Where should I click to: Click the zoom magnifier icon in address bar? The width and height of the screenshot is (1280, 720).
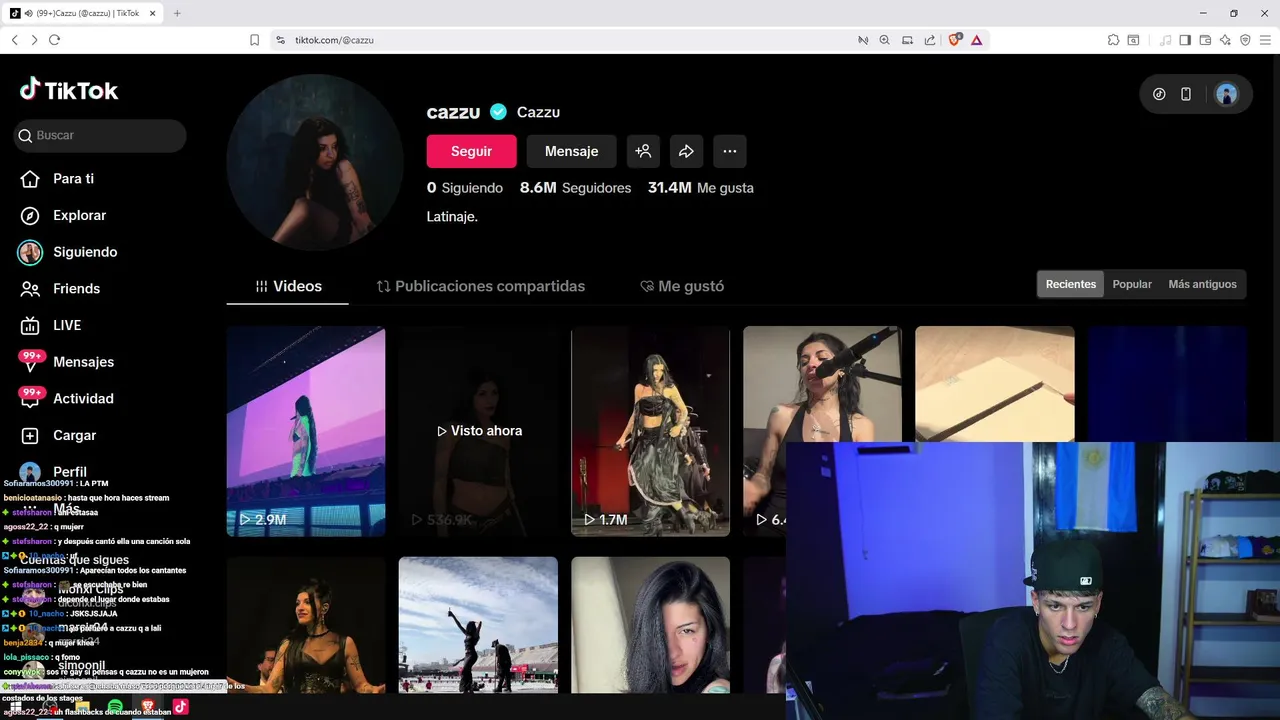tap(884, 40)
